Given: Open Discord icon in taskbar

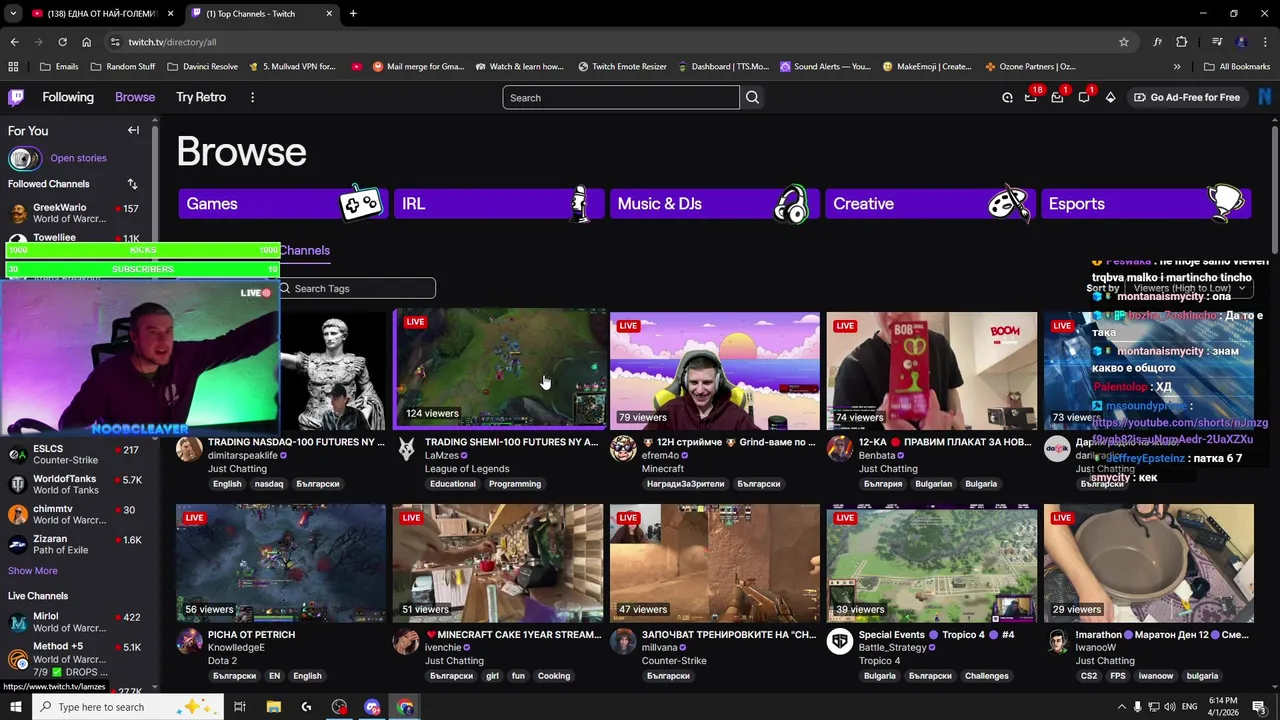Looking at the screenshot, I should [x=372, y=707].
